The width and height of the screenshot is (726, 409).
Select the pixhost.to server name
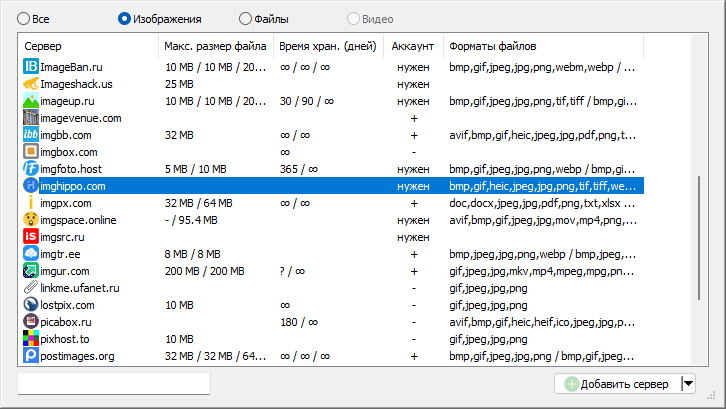pyautogui.click(x=65, y=339)
